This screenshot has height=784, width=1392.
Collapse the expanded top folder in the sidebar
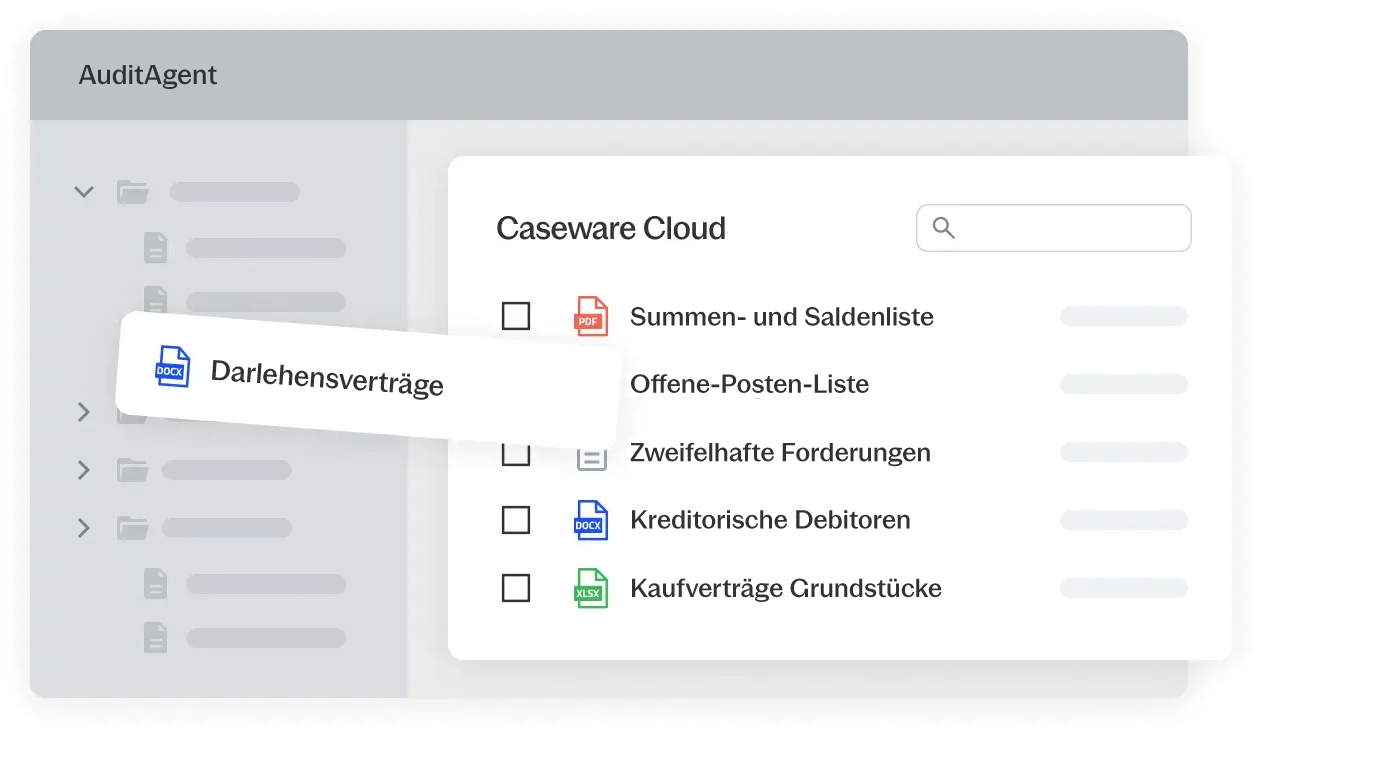click(x=84, y=192)
